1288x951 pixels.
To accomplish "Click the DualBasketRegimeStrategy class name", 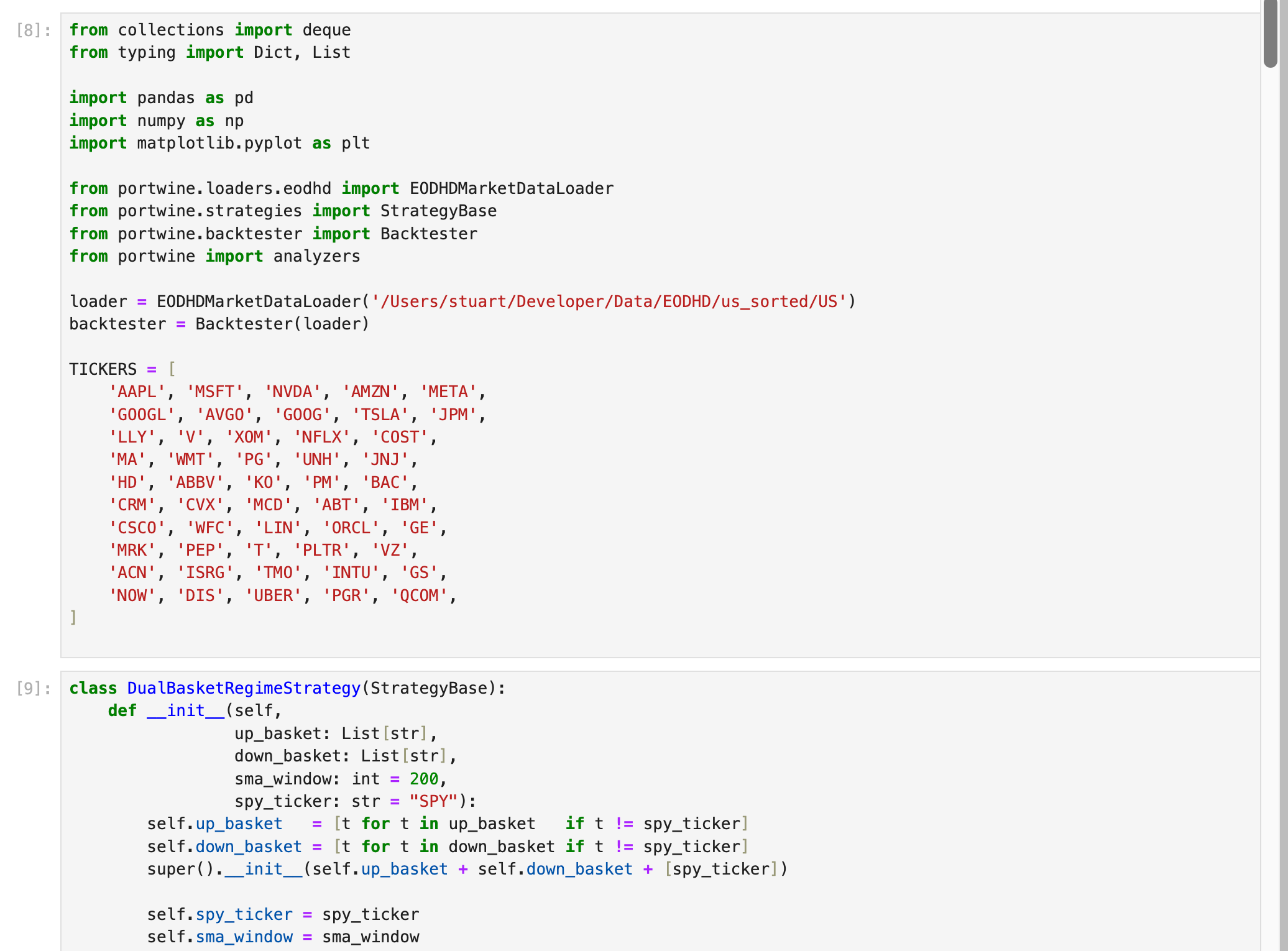I will pos(244,689).
